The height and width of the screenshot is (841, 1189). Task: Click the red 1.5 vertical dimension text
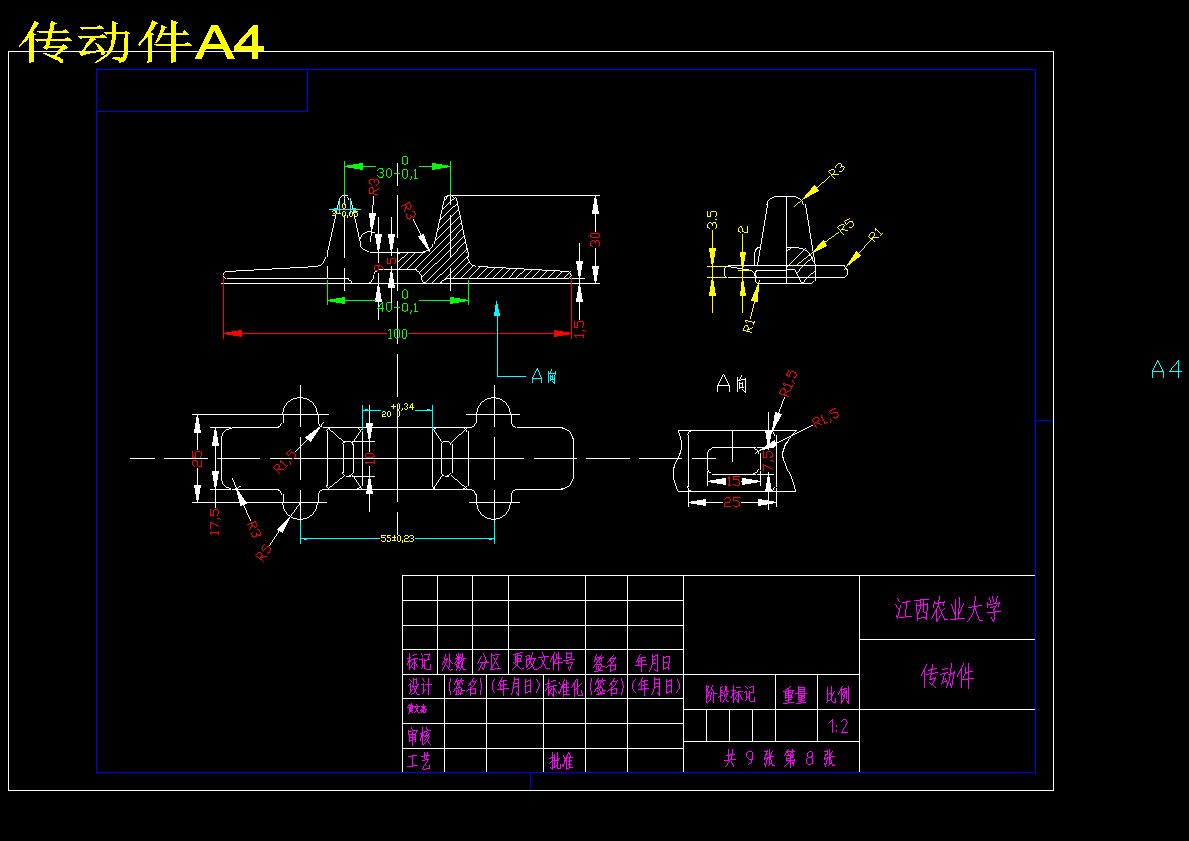[580, 329]
